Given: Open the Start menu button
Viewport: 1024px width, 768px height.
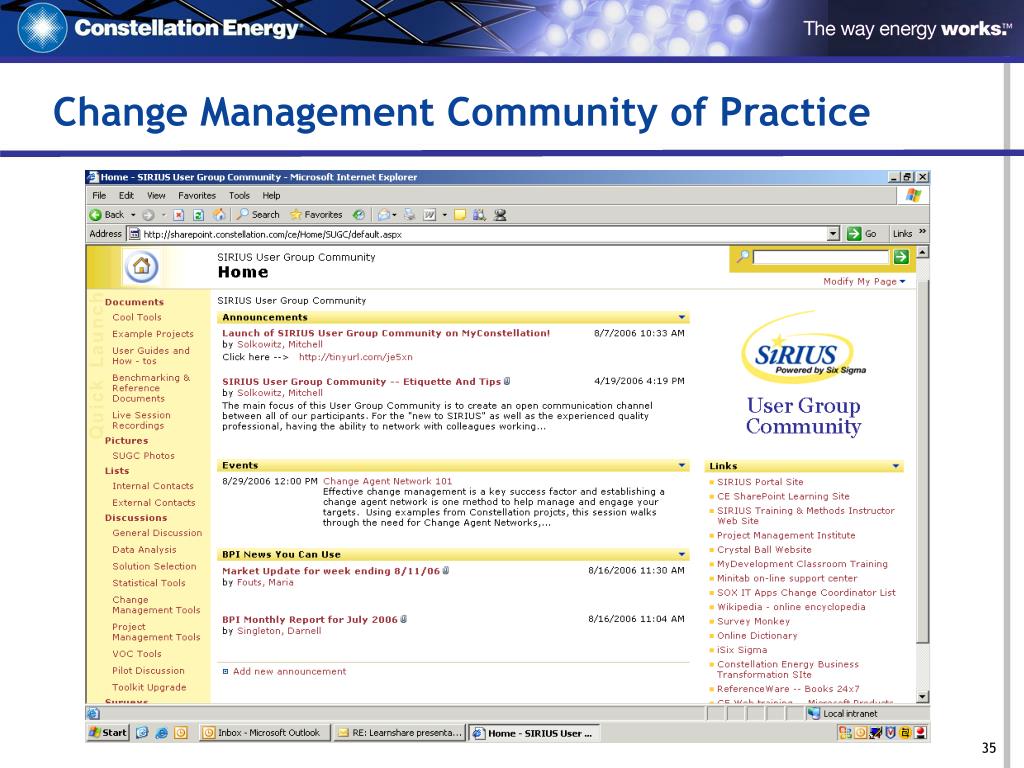Looking at the screenshot, I should coord(108,733).
